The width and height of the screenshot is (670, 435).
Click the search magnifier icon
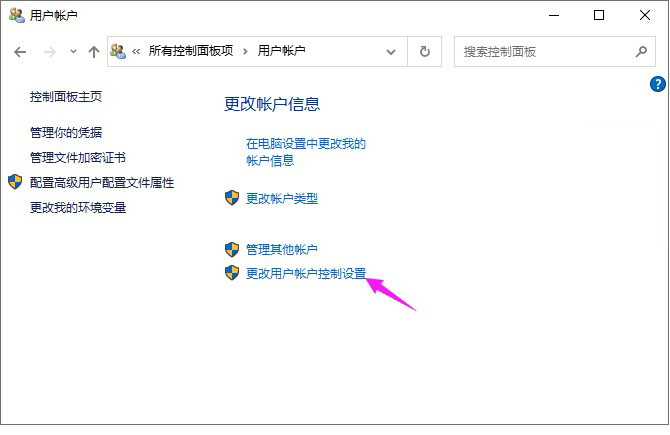pos(641,52)
